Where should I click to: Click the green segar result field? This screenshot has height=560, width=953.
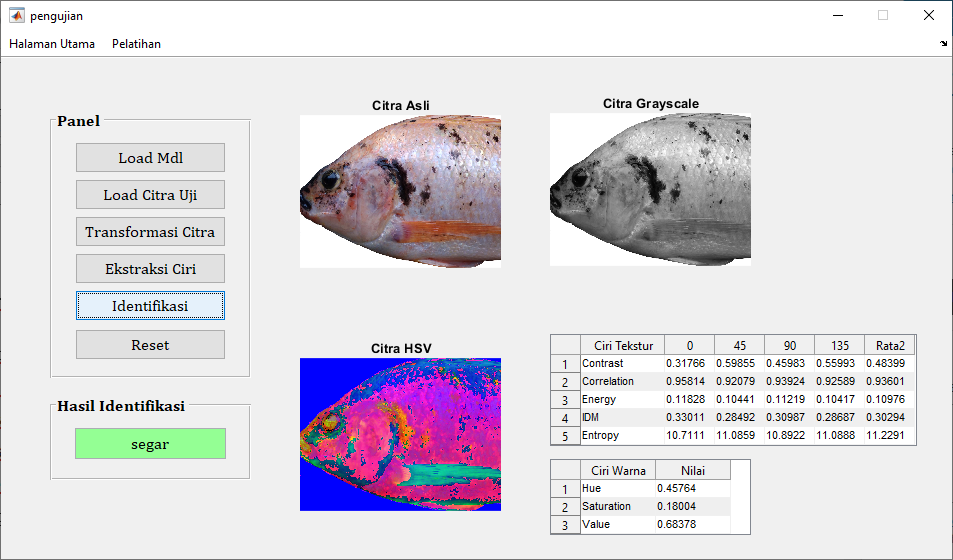(150, 444)
